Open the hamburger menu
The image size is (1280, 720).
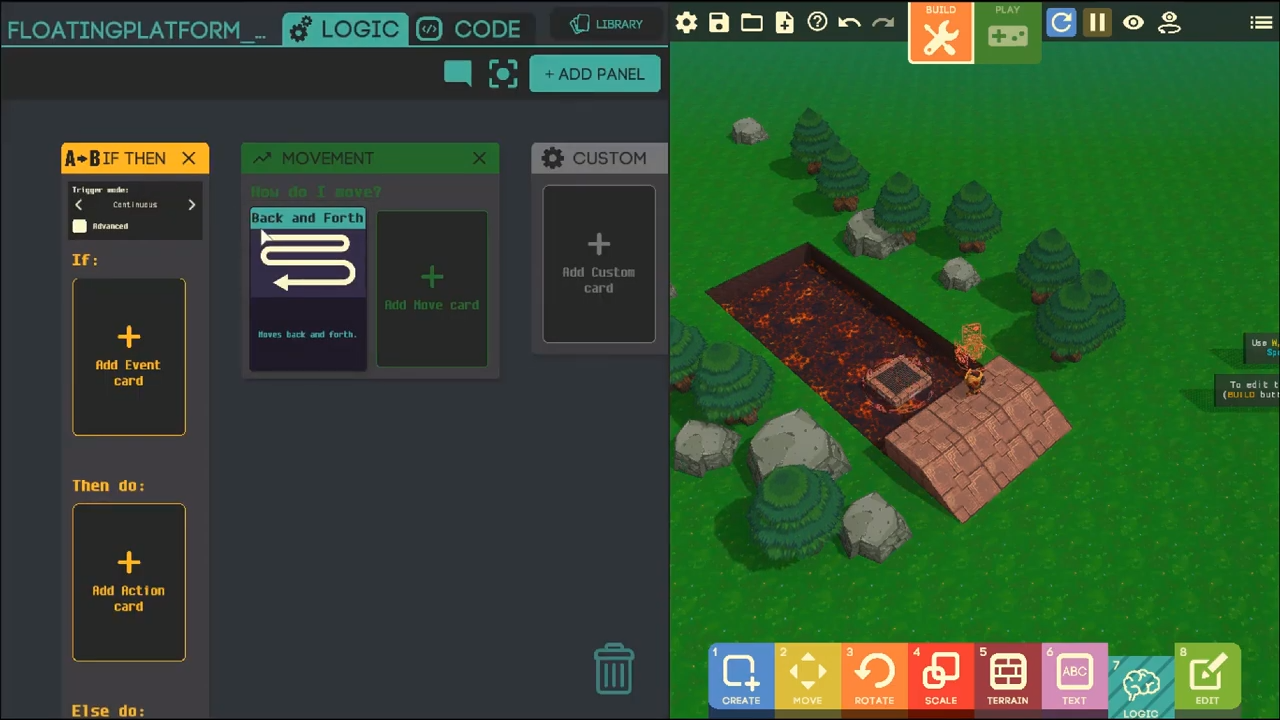(x=1261, y=23)
